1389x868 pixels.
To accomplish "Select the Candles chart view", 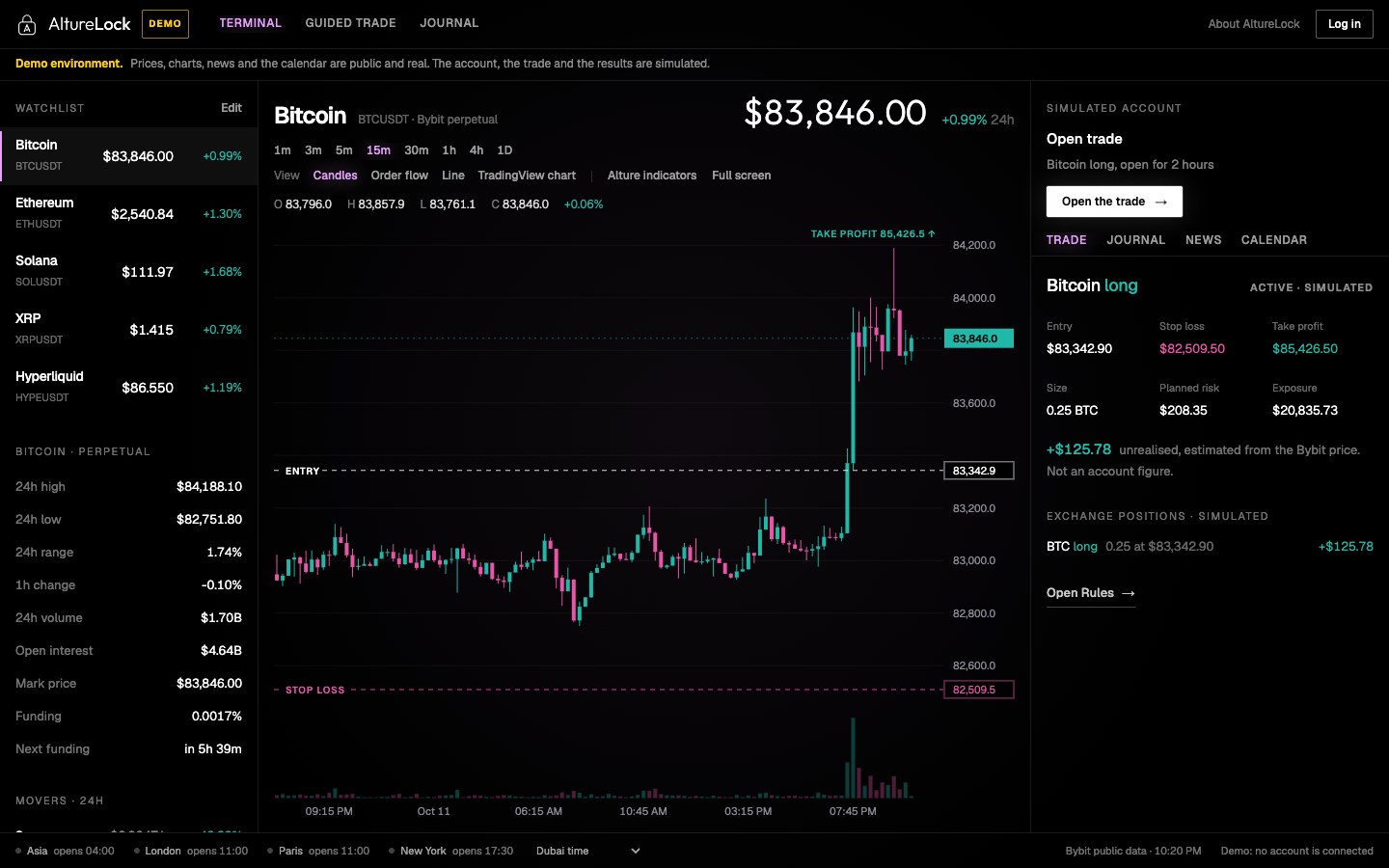I will tap(335, 176).
